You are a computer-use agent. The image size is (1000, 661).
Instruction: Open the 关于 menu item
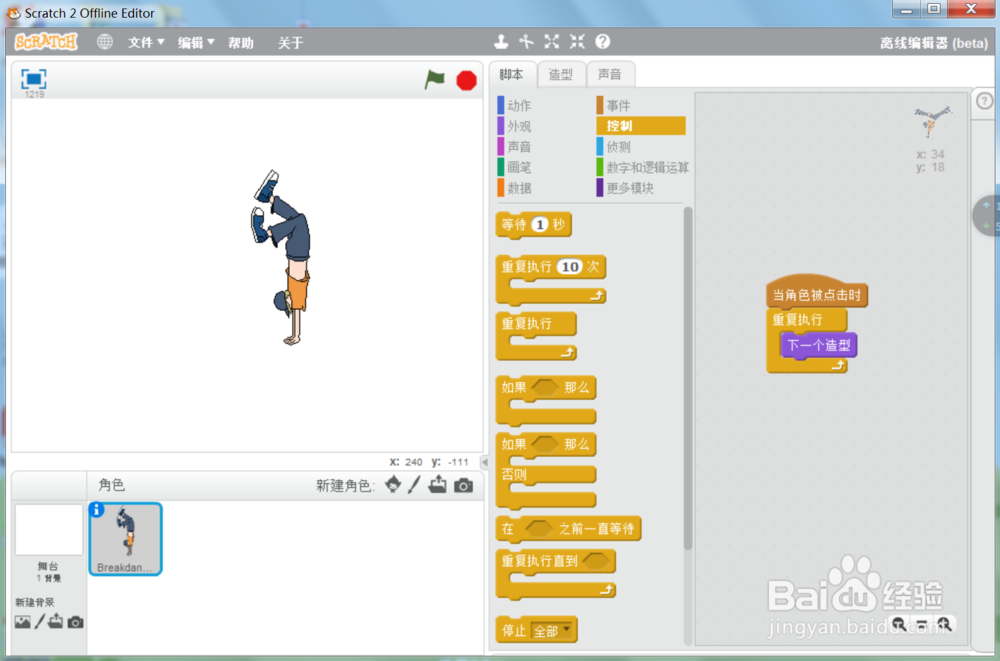pyautogui.click(x=290, y=43)
